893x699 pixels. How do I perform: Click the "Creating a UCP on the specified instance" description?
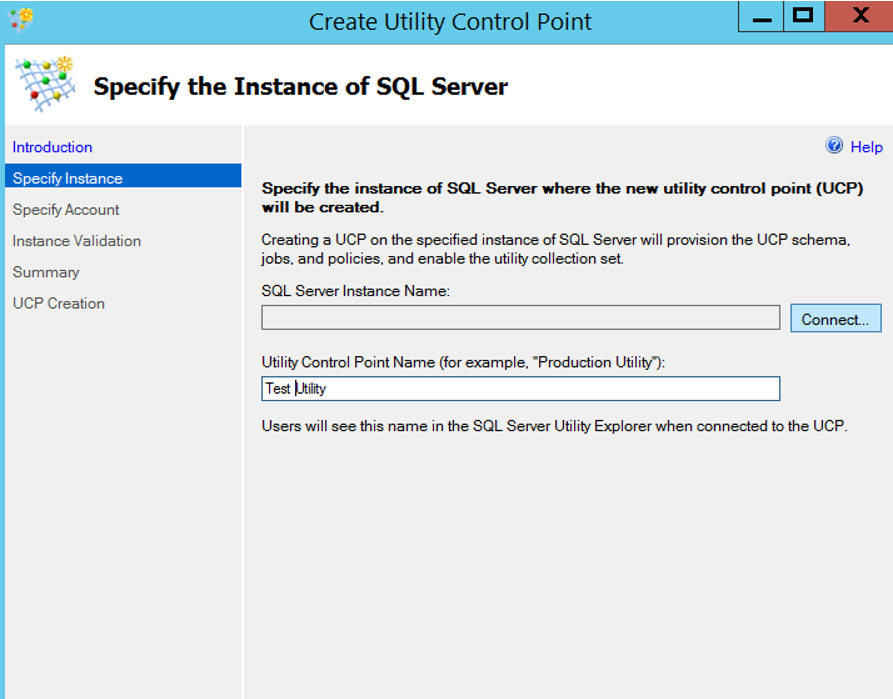[556, 249]
